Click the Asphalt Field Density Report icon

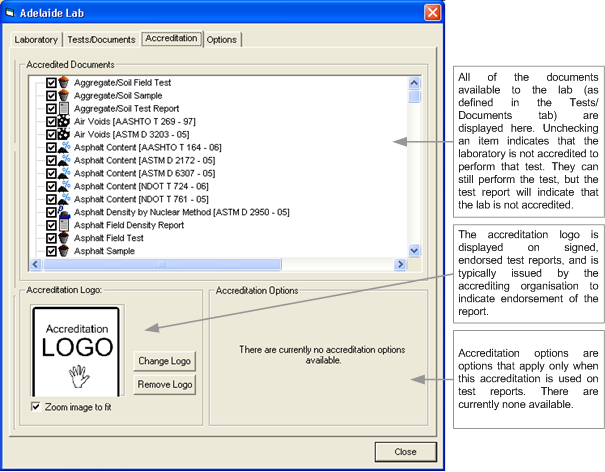coord(64,225)
